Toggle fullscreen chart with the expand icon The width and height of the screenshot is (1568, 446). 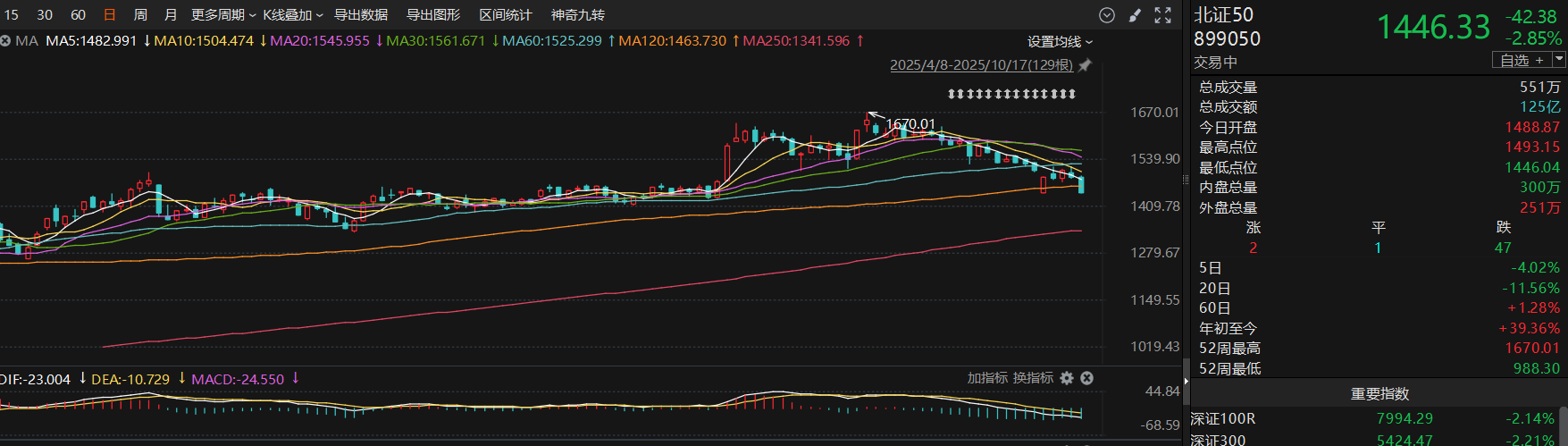(1163, 15)
